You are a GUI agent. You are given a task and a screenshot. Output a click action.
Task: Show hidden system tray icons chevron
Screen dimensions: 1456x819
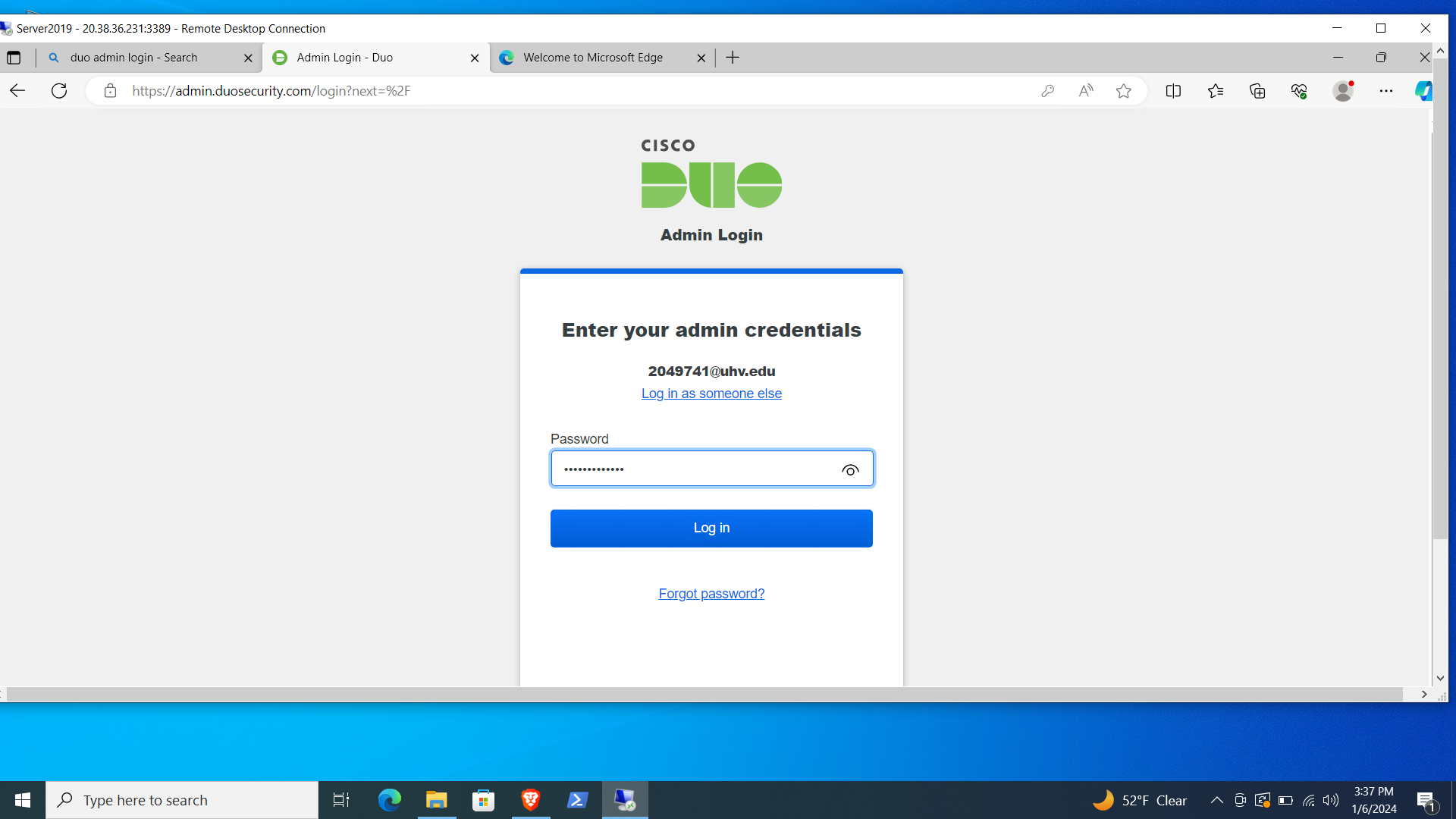[1216, 800]
